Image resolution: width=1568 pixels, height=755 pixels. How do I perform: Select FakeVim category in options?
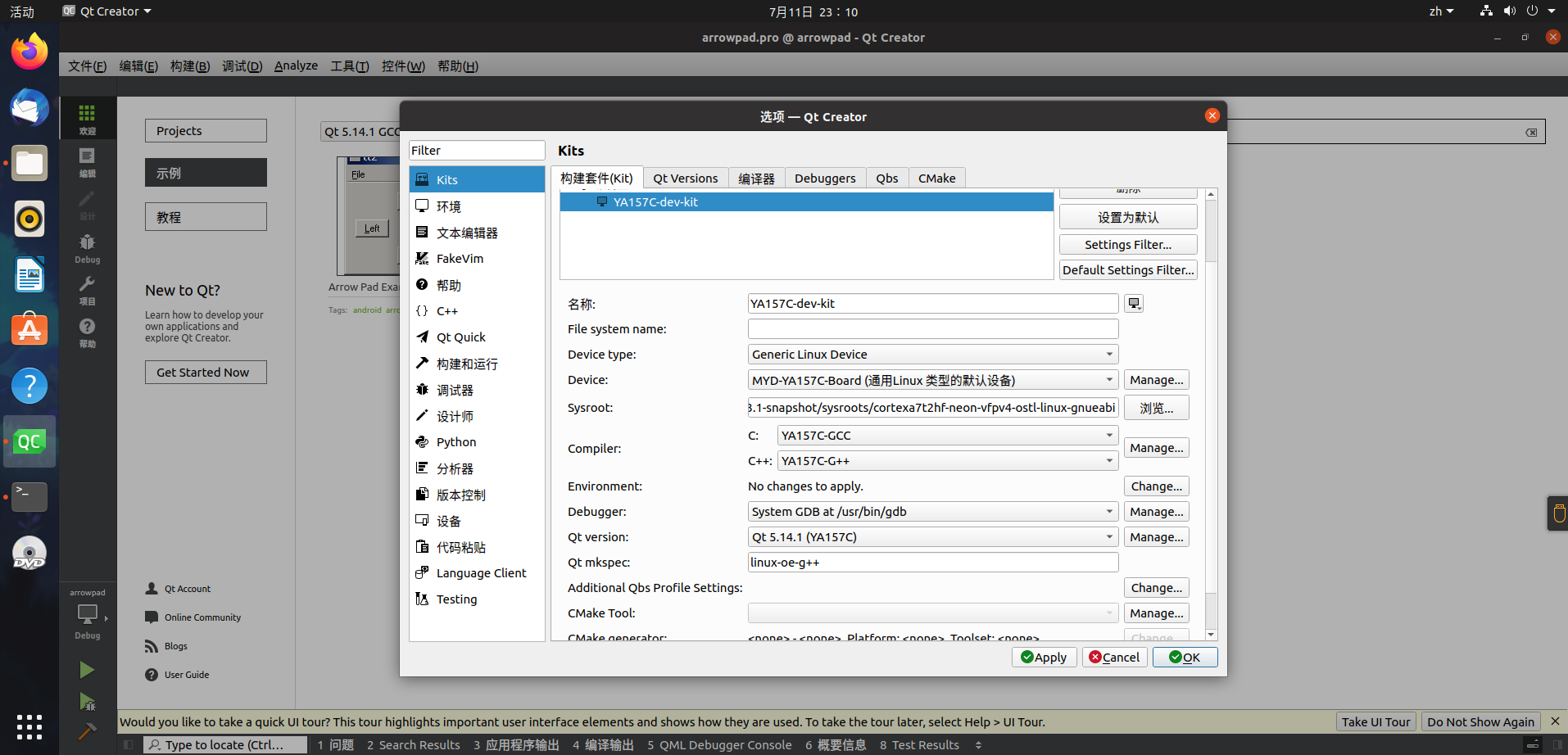(477, 259)
